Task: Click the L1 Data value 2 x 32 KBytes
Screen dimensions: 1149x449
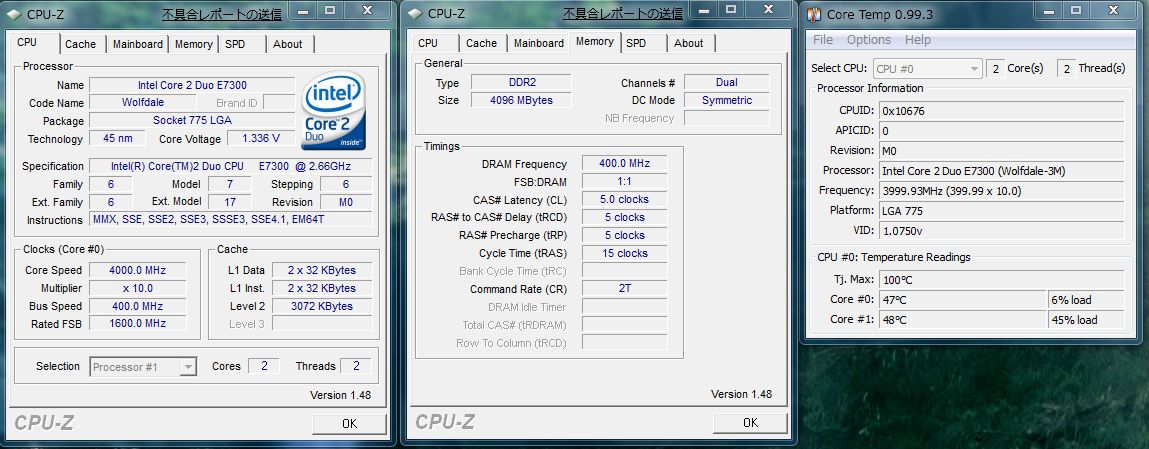Action: (x=322, y=270)
